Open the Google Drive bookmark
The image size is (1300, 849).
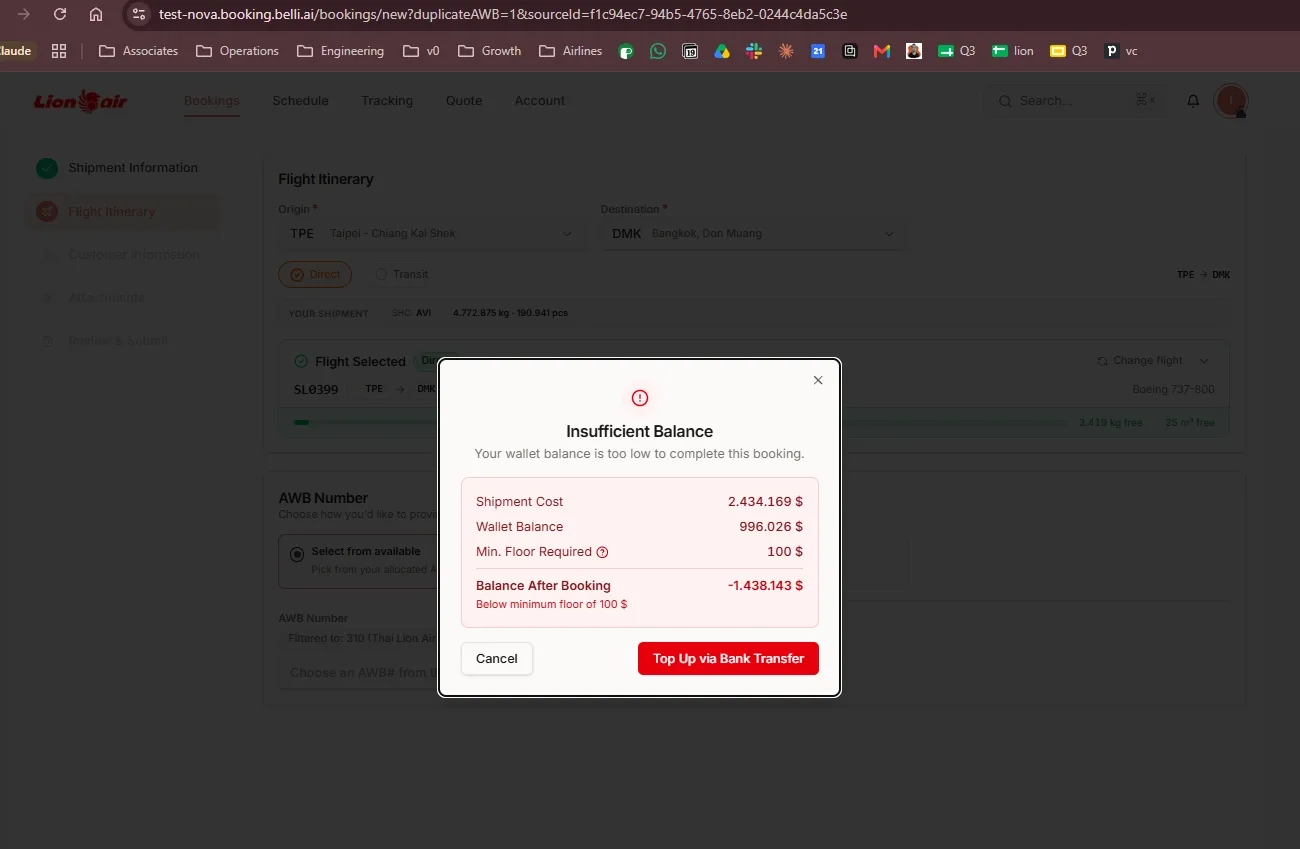pyautogui.click(x=722, y=51)
